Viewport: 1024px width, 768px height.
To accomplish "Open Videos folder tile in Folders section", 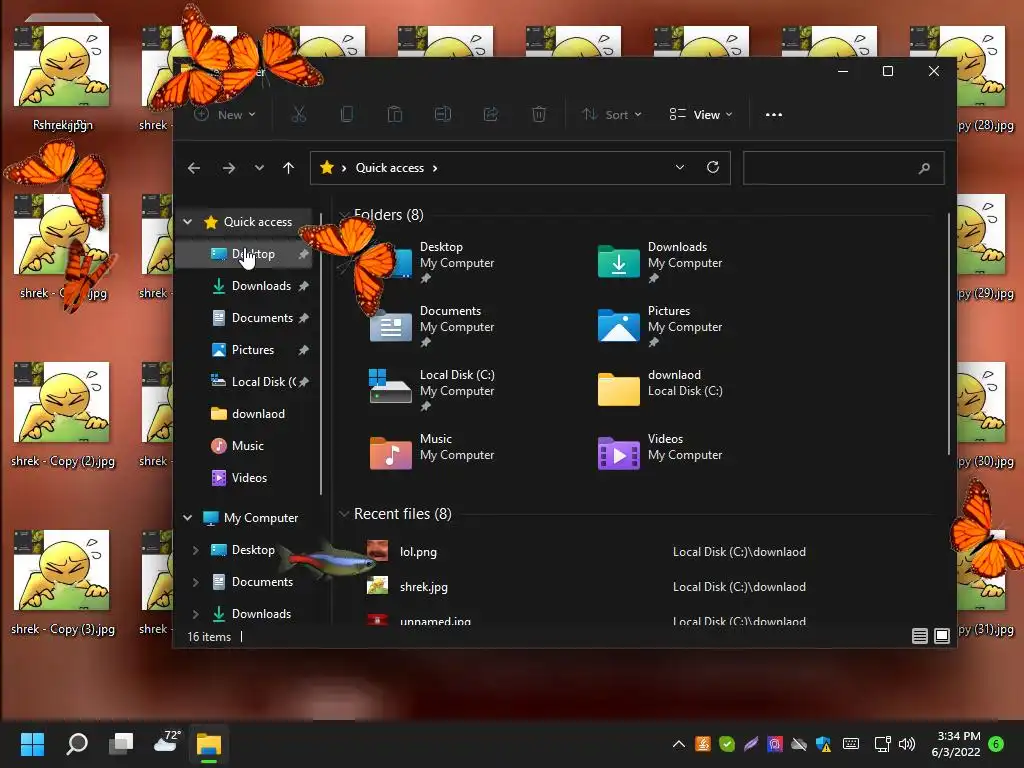I will (x=660, y=451).
